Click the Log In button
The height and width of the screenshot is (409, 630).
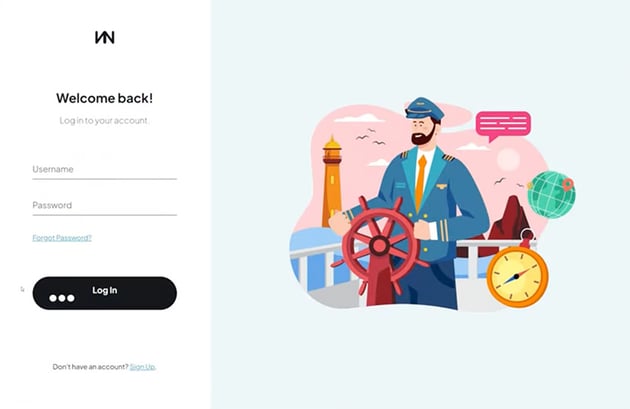coord(104,293)
